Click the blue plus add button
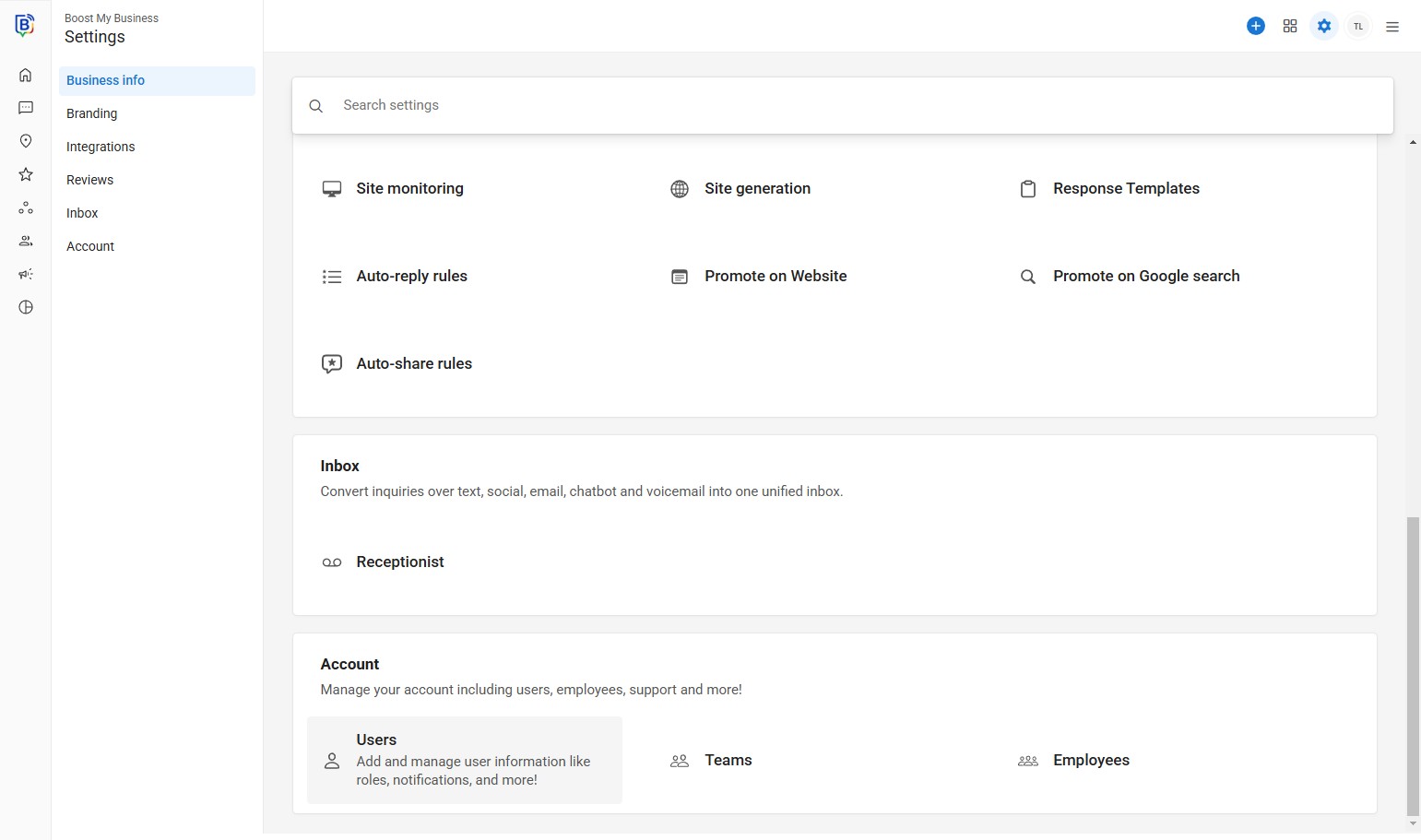The width and height of the screenshot is (1421, 840). (1255, 26)
